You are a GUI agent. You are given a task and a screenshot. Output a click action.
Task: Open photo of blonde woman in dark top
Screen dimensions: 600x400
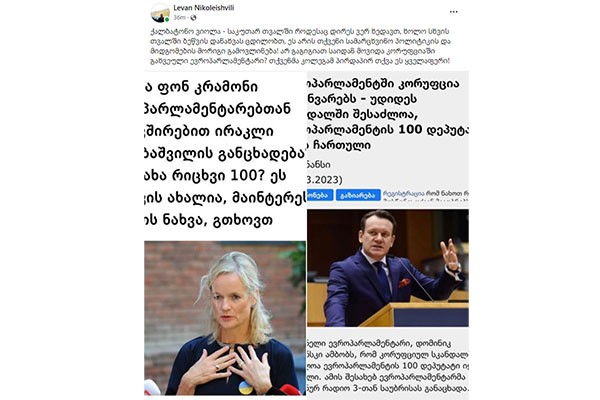coord(225,318)
